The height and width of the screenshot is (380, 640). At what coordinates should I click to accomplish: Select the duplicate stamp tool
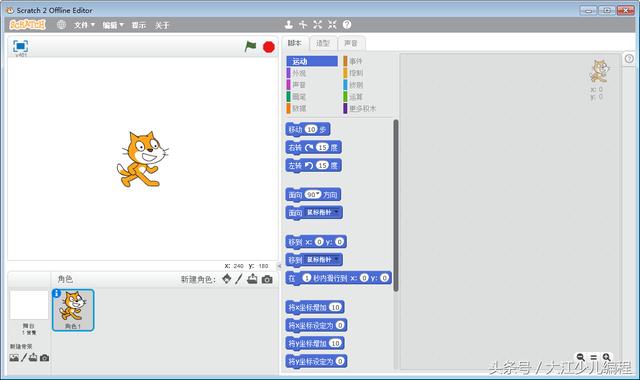point(289,24)
